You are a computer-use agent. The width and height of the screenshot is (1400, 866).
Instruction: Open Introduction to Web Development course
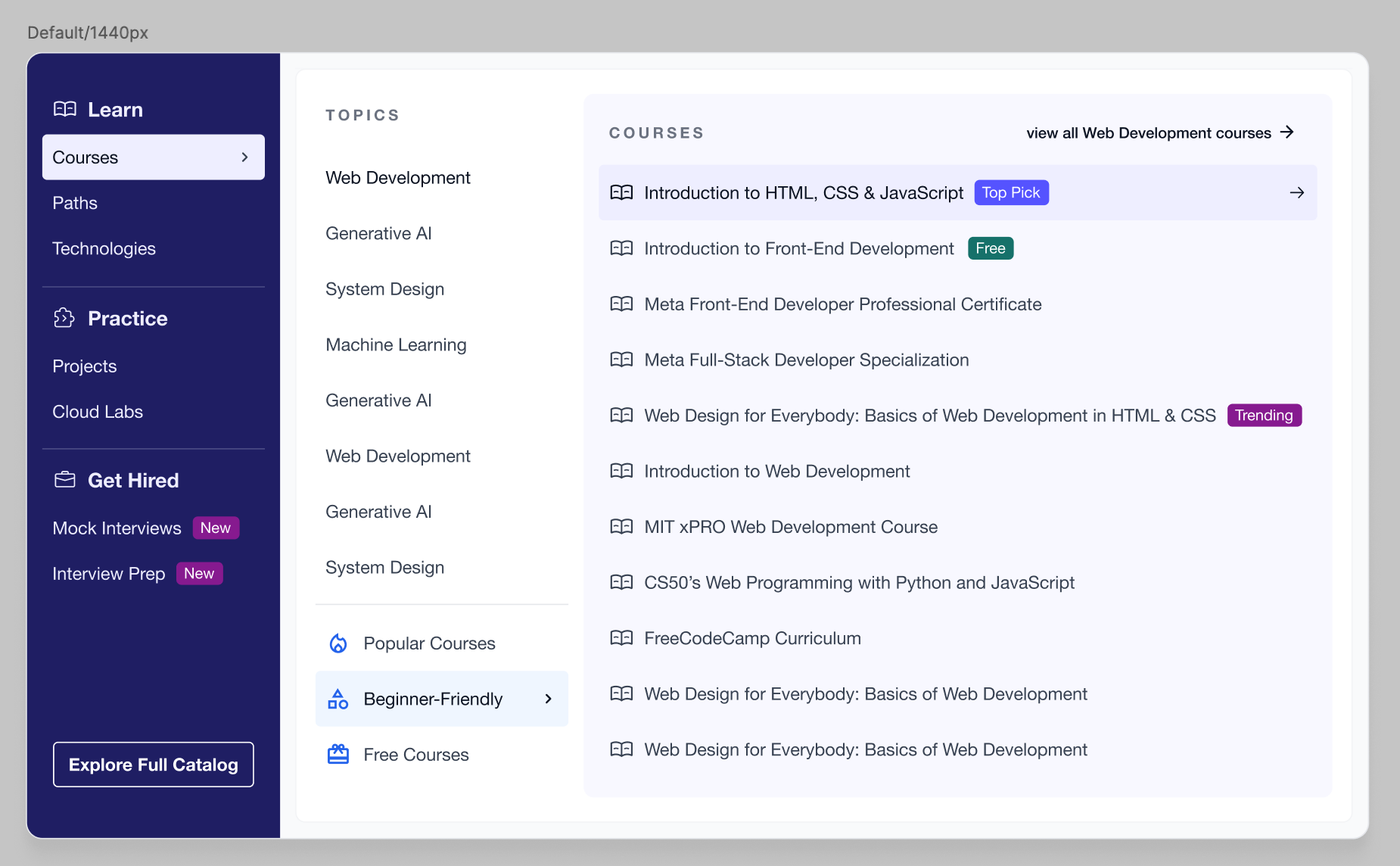[777, 472]
